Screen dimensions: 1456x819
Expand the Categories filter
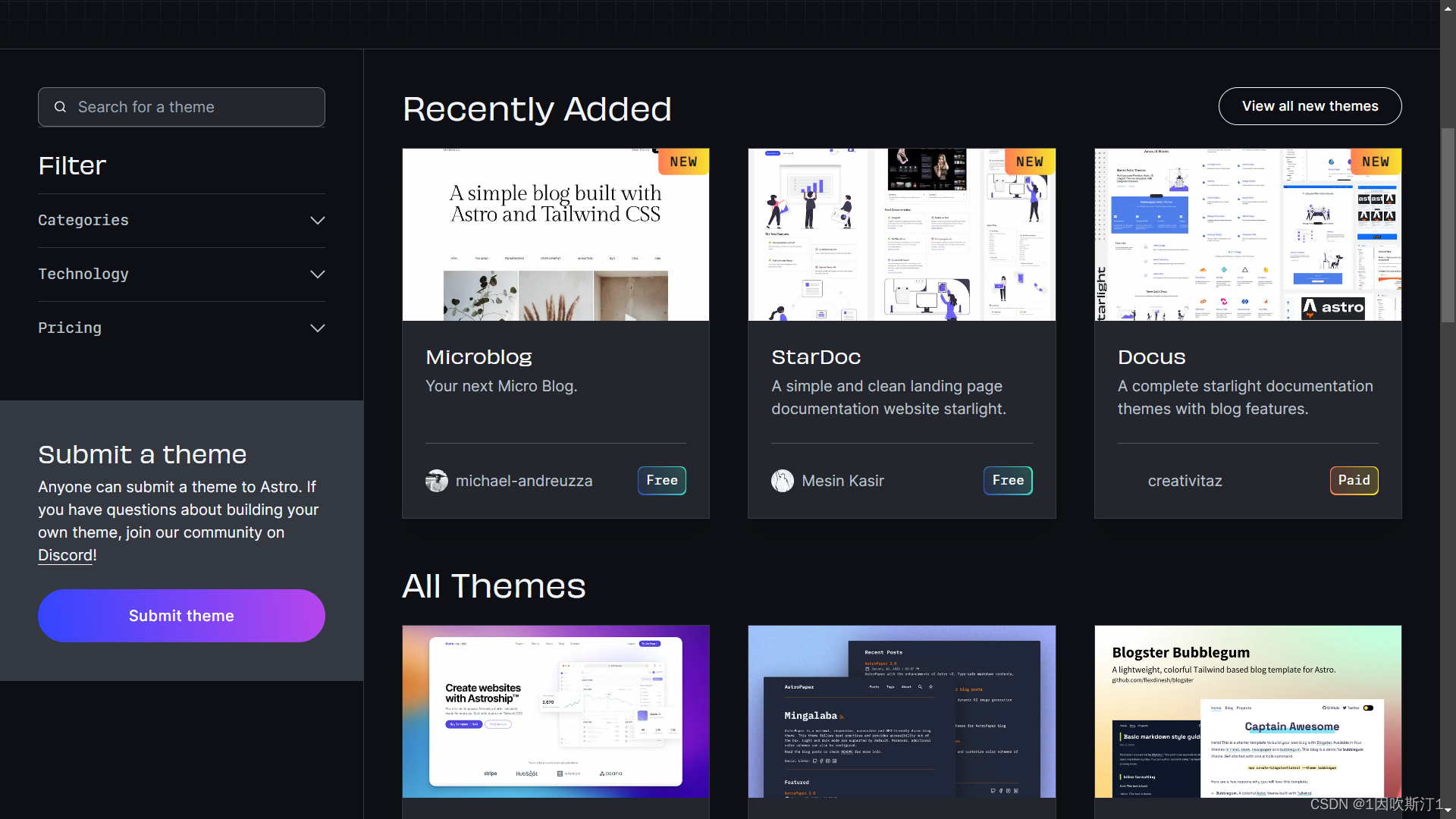(x=181, y=221)
